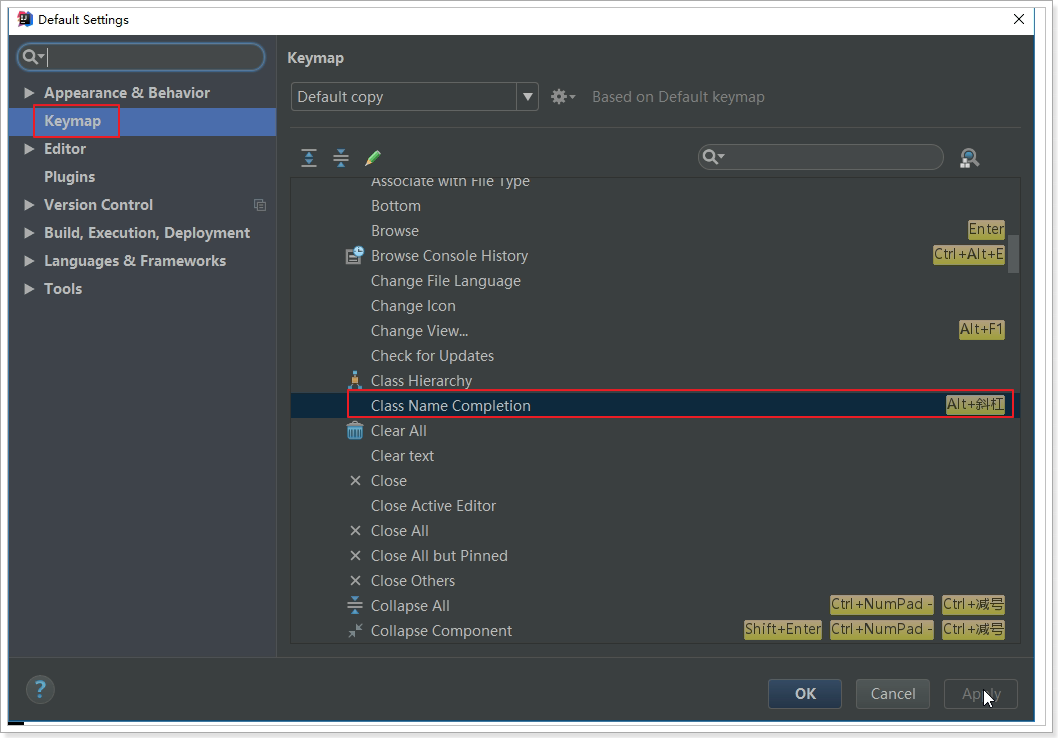Click the help question mark icon
Screen dimensions: 1058x738
pyautogui.click(x=40, y=689)
